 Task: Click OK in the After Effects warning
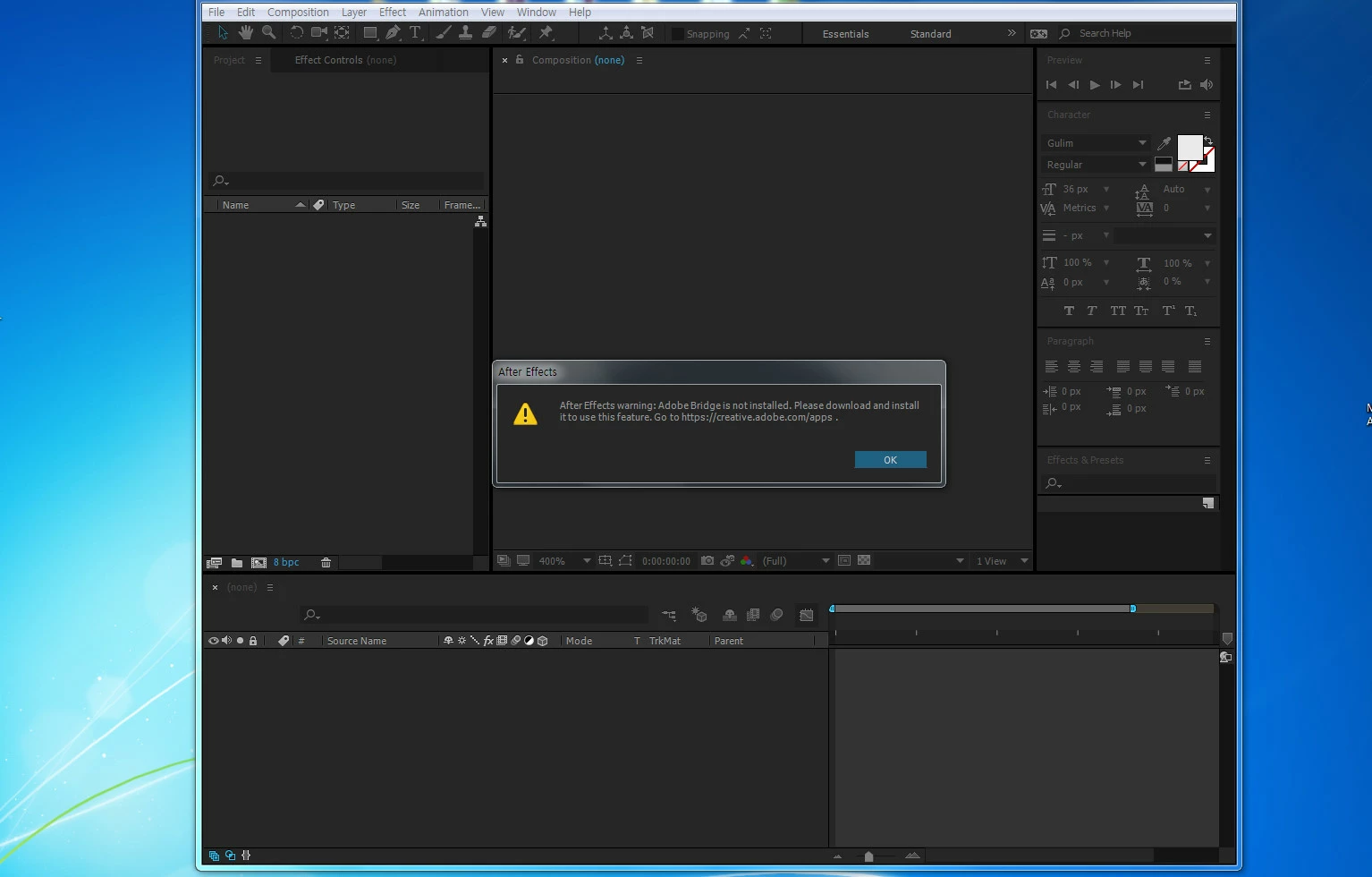[890, 459]
